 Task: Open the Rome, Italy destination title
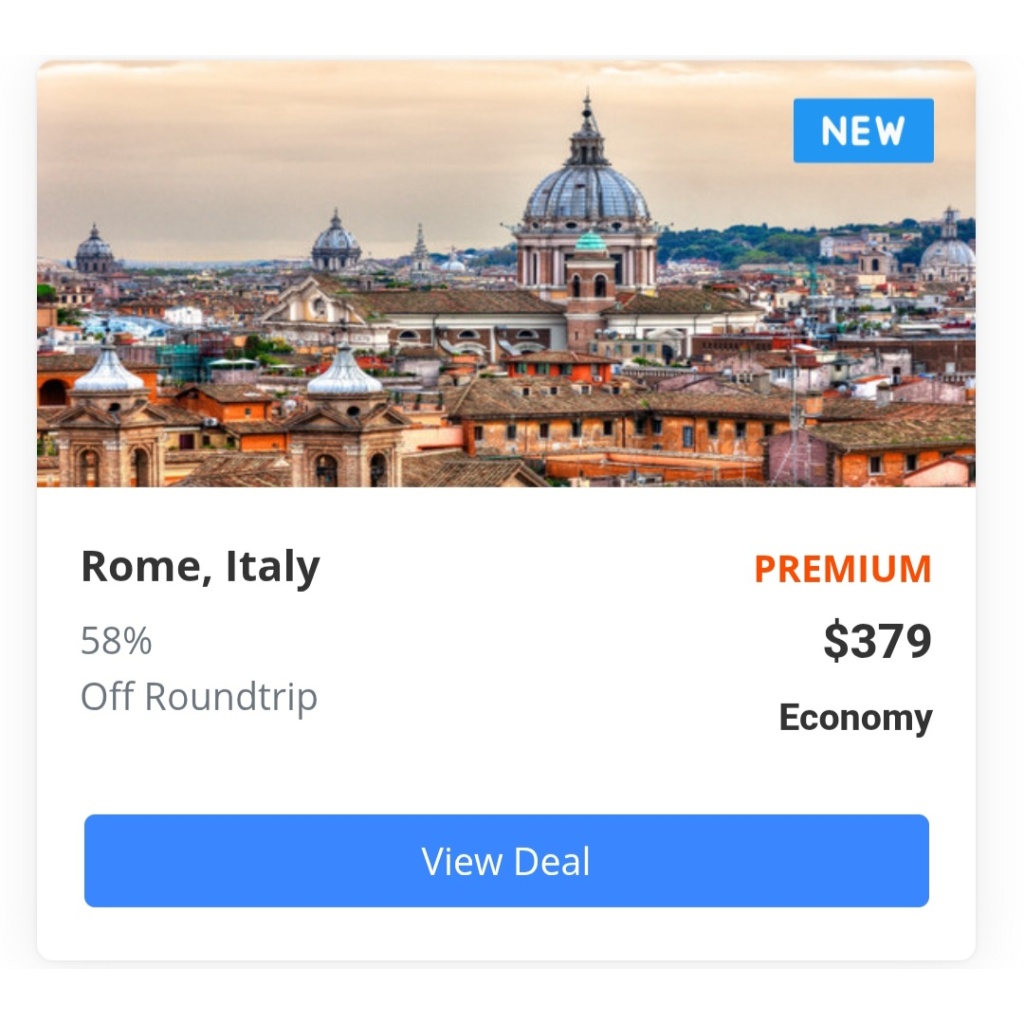coord(200,566)
